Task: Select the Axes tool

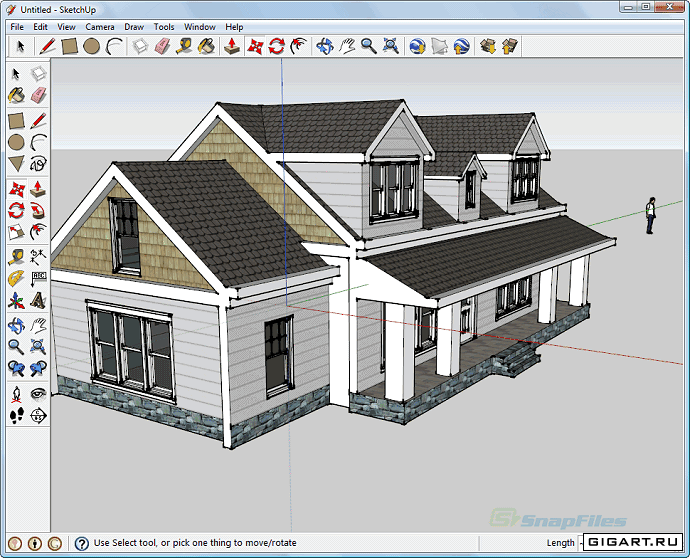Action: (16, 301)
